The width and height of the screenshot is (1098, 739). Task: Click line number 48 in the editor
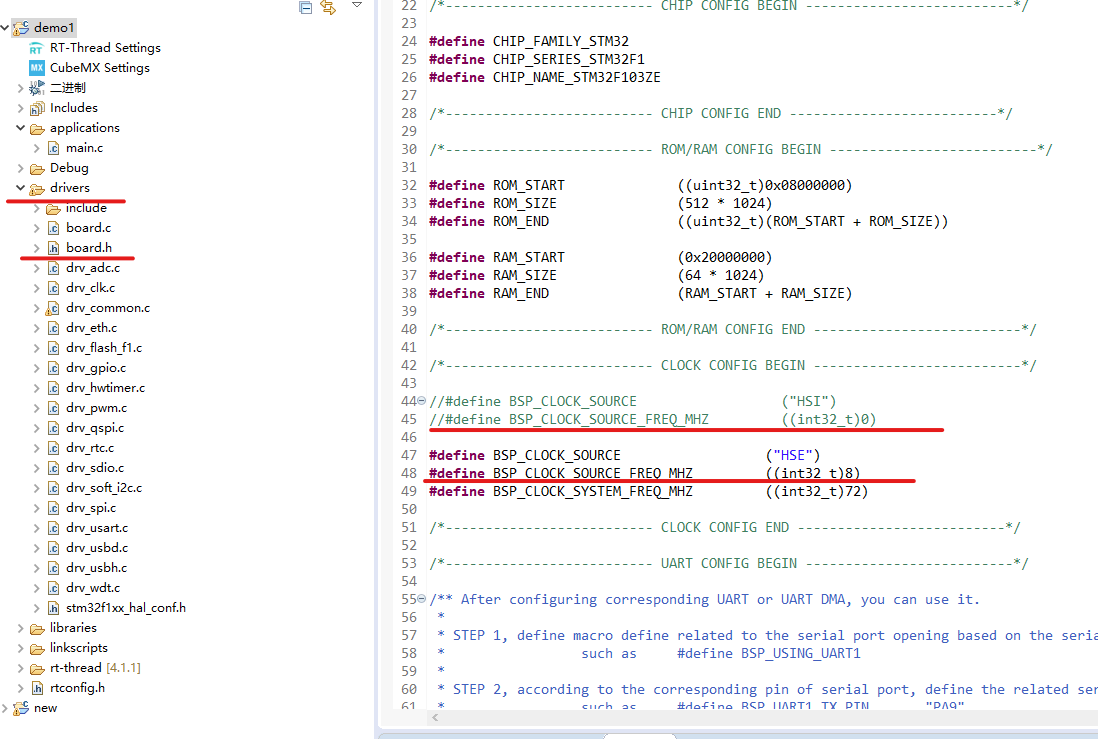point(409,473)
